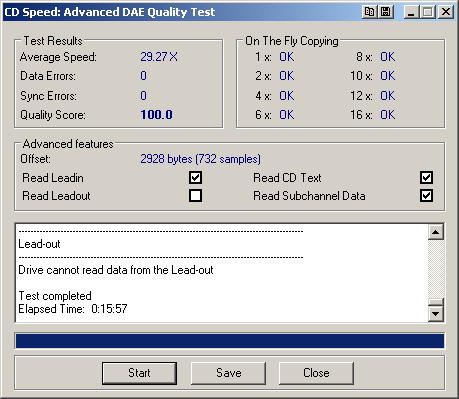Click the Save button at the bottom
459x399 pixels.
coord(228,373)
